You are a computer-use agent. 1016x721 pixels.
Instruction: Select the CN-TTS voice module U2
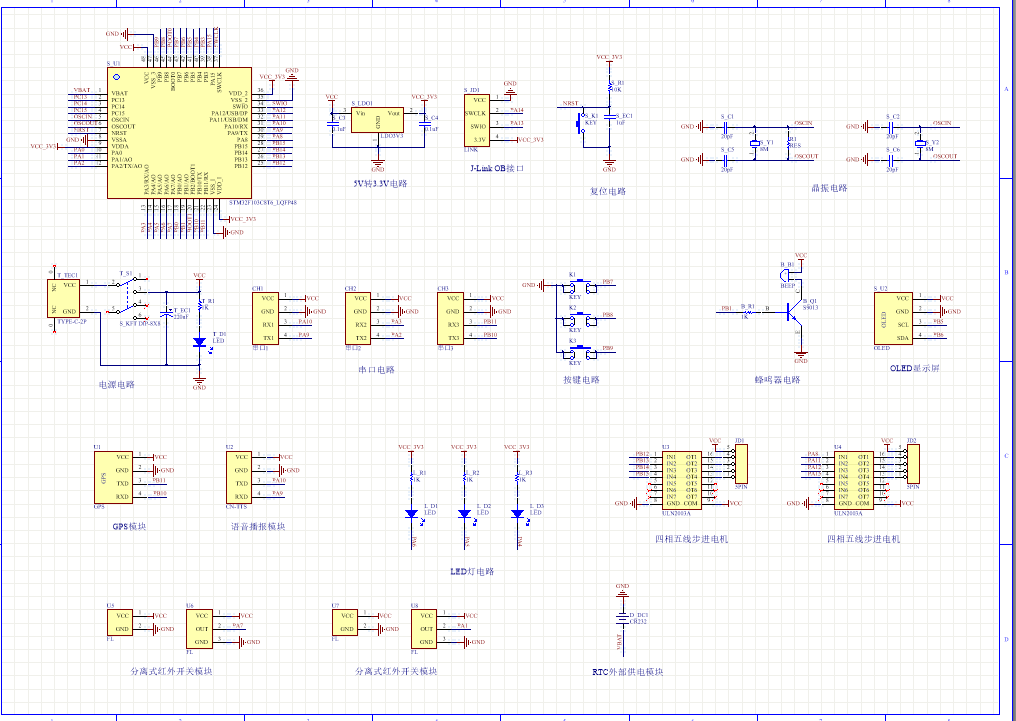pos(240,476)
